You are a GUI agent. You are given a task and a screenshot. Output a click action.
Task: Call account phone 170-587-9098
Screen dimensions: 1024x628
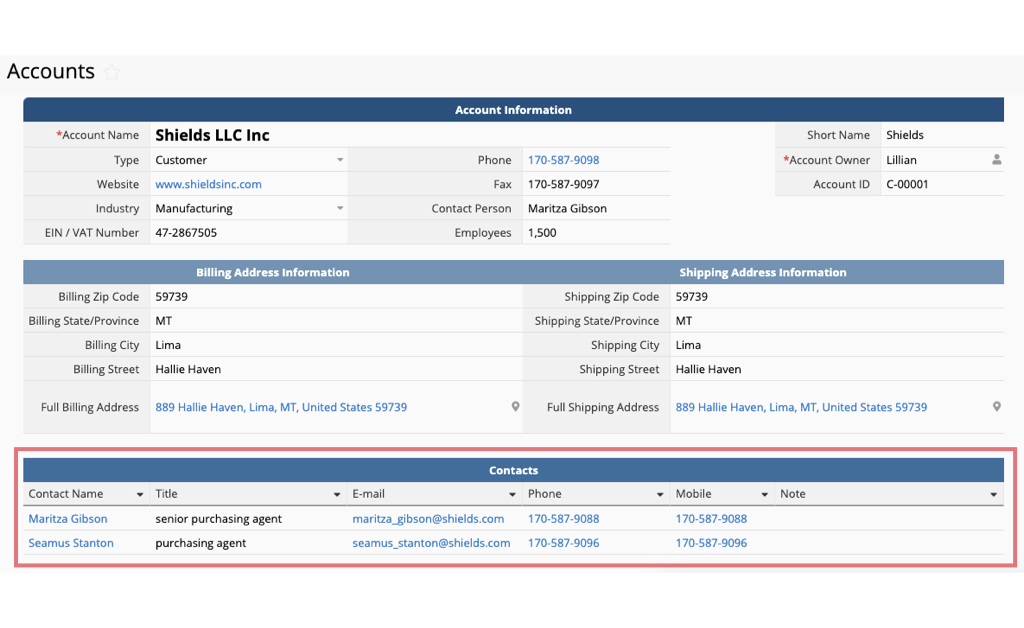click(563, 160)
